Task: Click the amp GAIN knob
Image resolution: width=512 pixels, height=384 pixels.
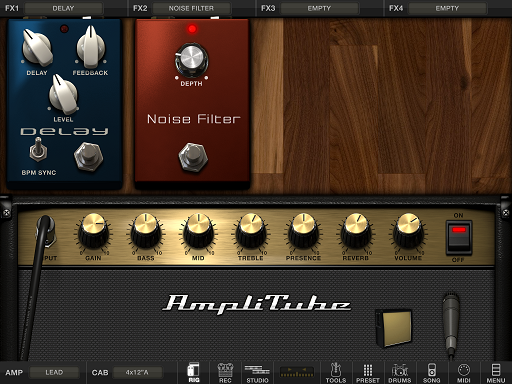Action: click(x=93, y=231)
